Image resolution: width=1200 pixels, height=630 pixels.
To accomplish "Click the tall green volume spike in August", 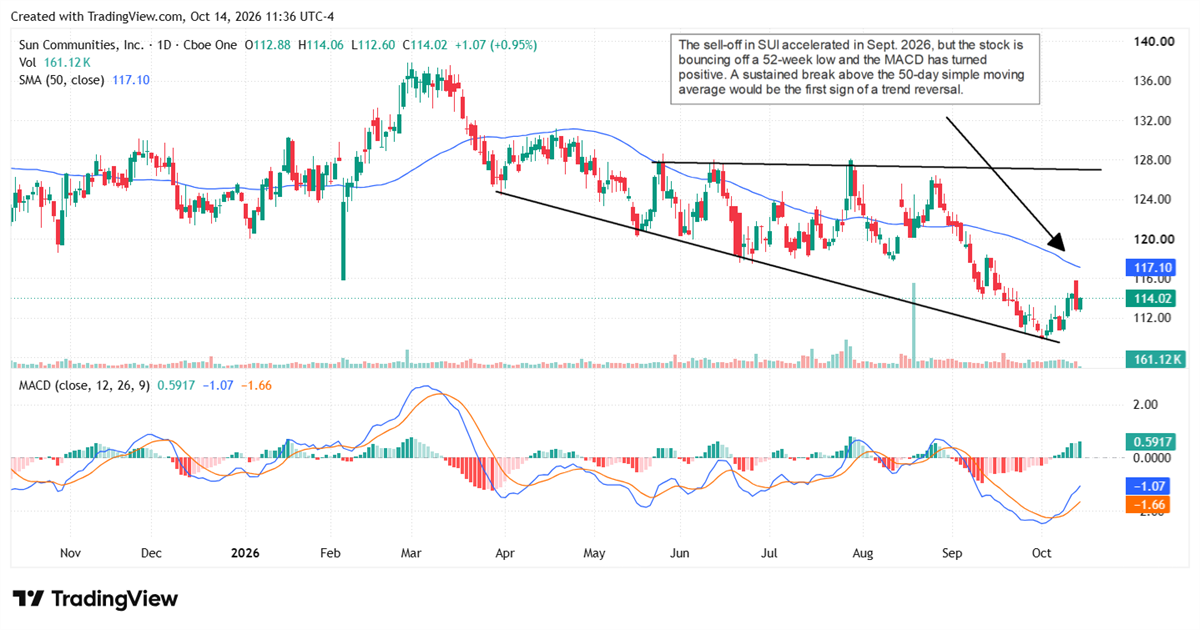I will [x=913, y=325].
